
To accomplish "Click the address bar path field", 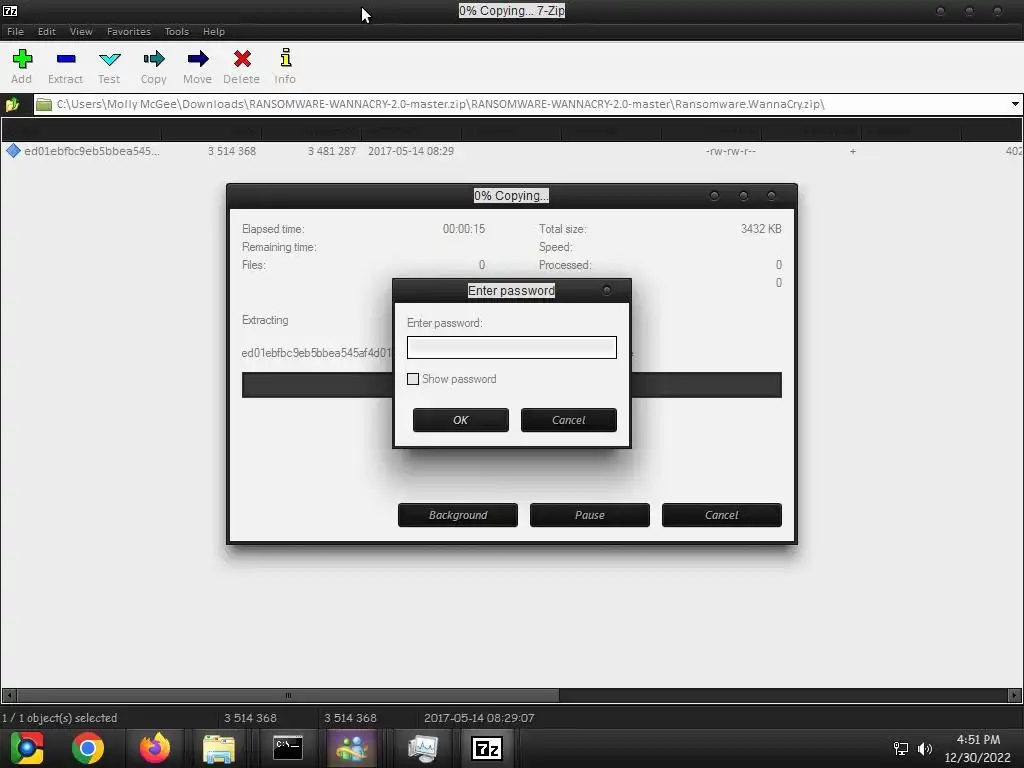I will coord(522,104).
